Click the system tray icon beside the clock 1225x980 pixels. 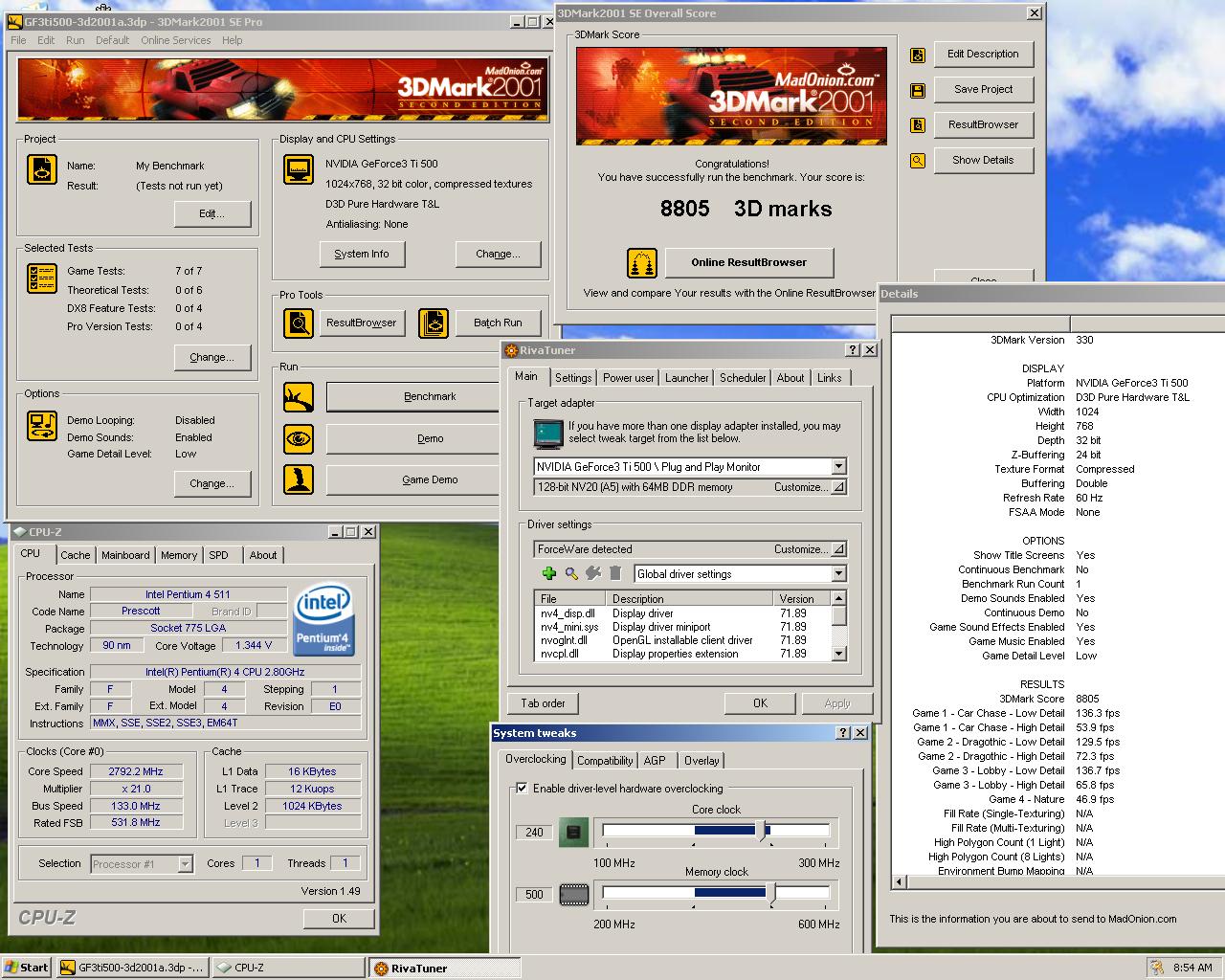[x=1156, y=968]
